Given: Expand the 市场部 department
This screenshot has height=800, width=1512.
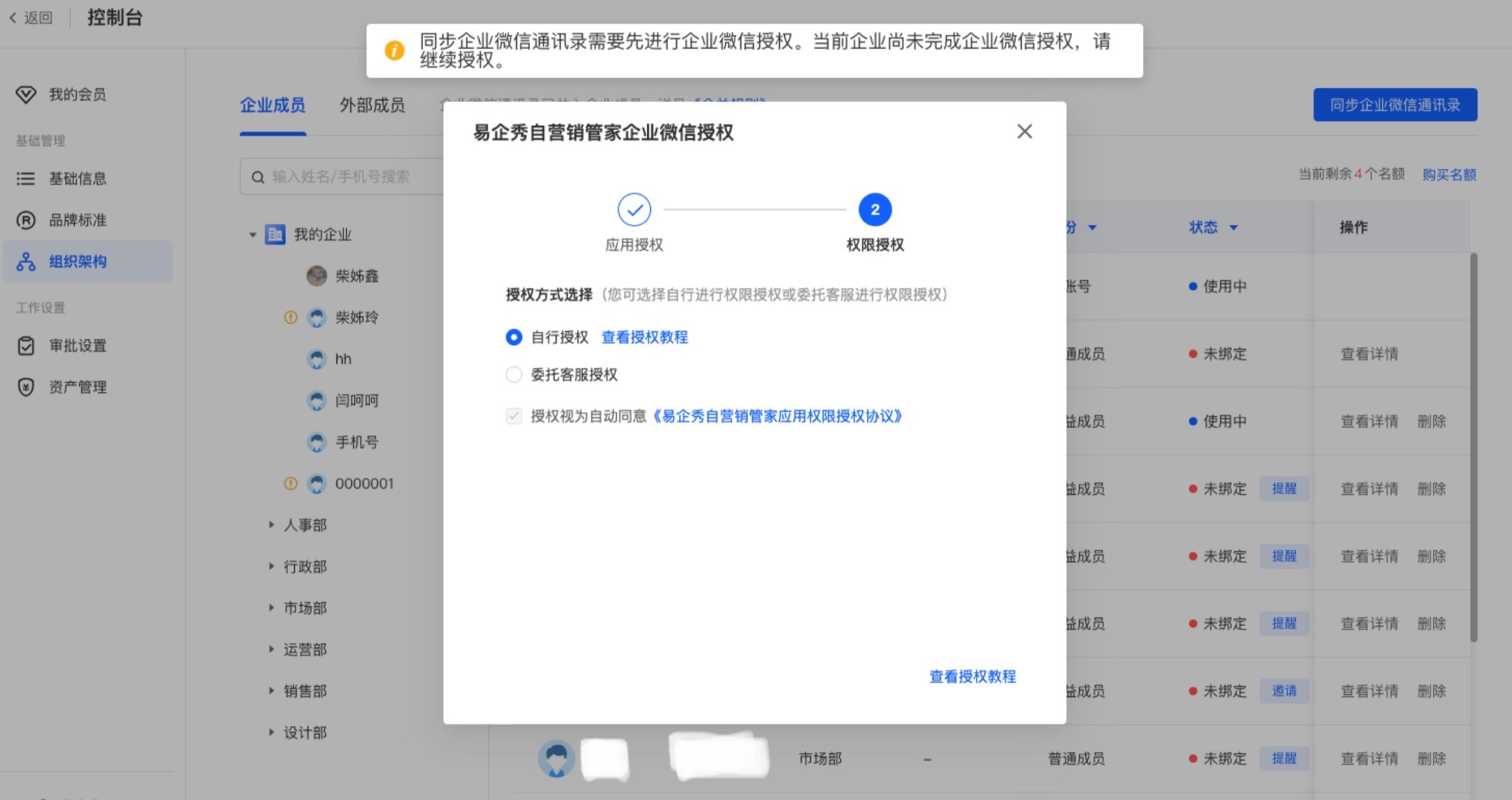Looking at the screenshot, I should 271,607.
